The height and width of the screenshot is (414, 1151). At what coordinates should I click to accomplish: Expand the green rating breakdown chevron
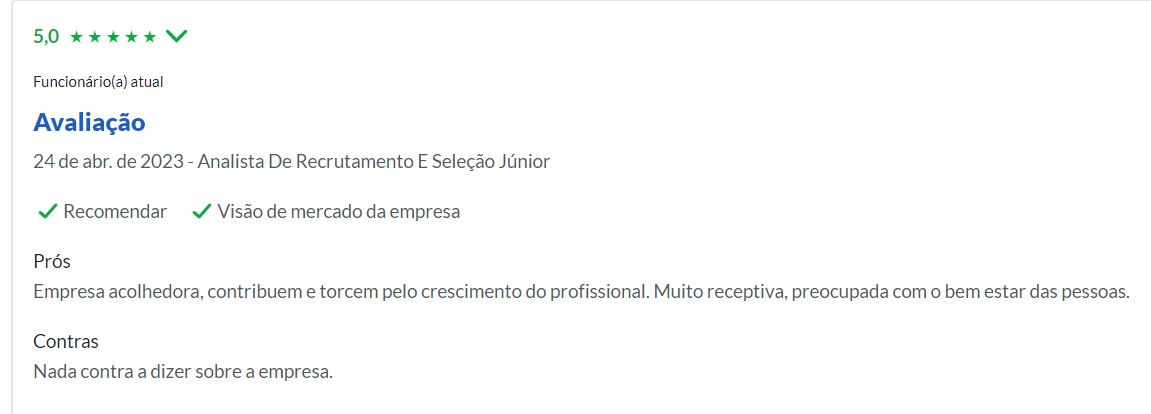pos(177,36)
